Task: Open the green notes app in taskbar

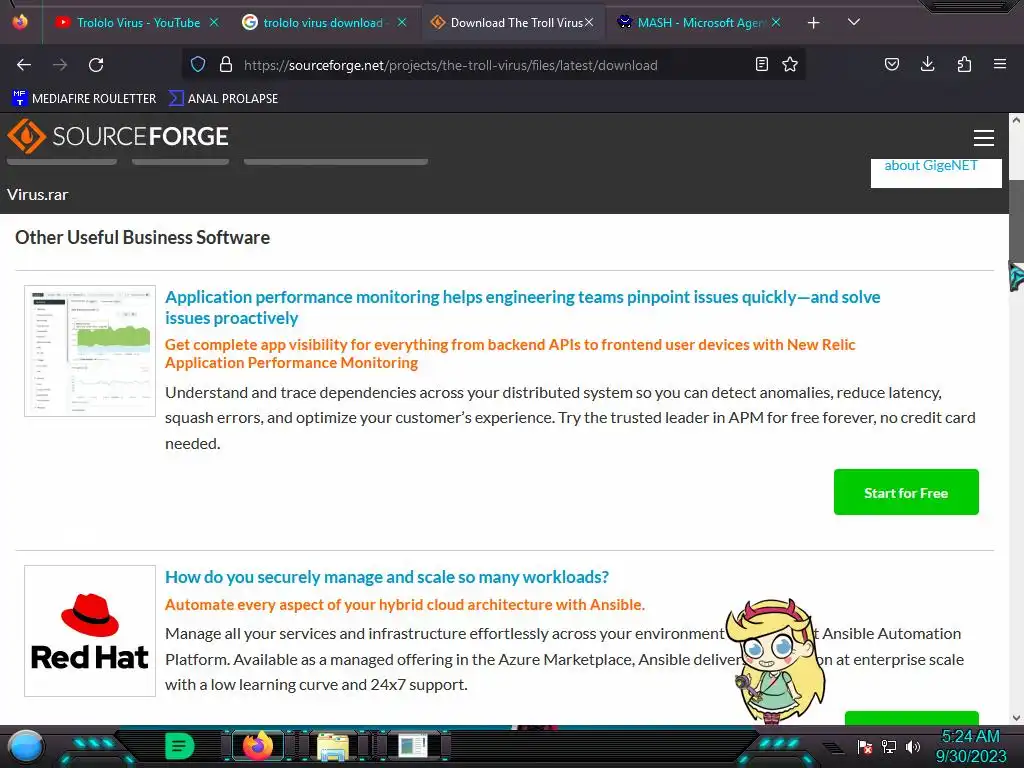Action: [179, 746]
